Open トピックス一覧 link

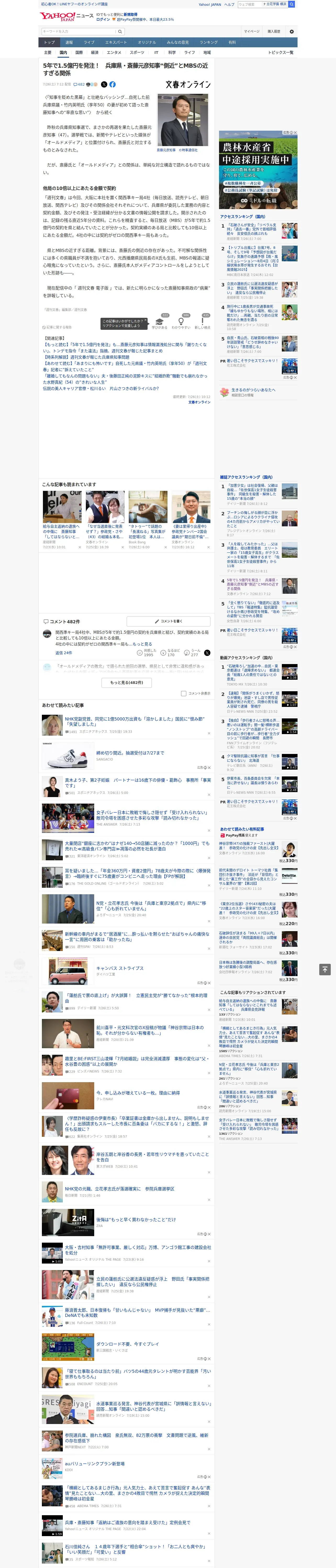pyautogui.click(x=281, y=52)
